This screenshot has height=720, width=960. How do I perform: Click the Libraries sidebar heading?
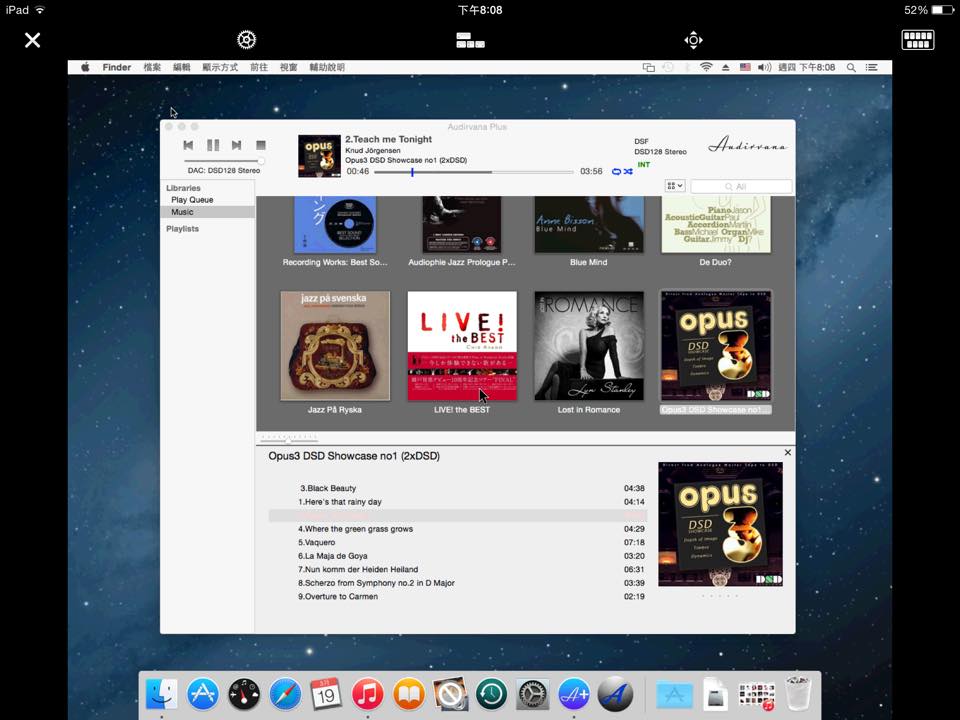tap(183, 188)
